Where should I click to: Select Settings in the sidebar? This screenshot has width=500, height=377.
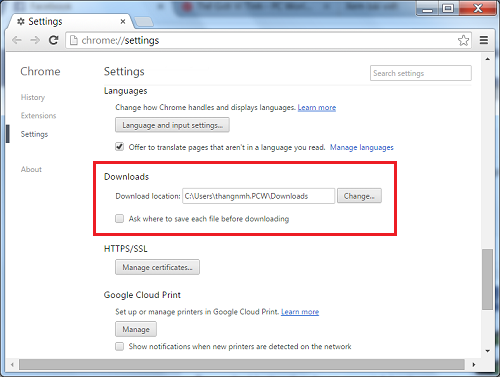34,134
